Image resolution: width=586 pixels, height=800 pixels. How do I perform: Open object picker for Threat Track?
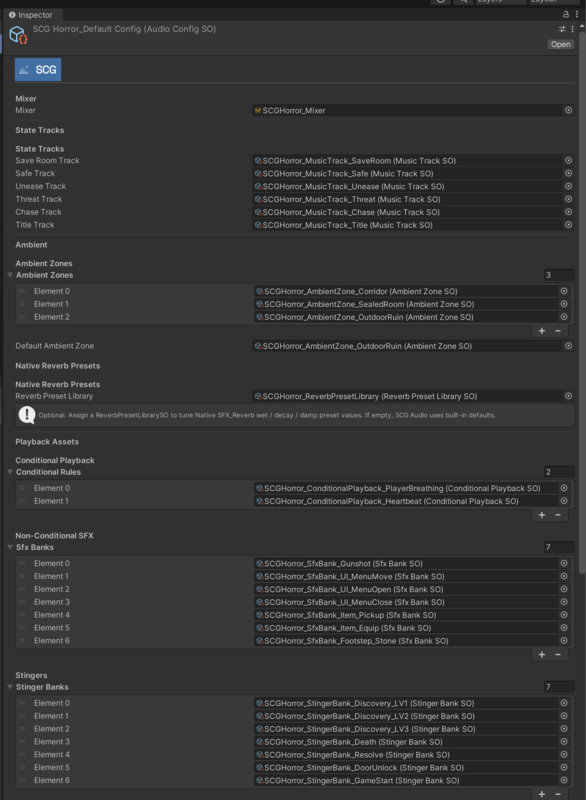coord(568,199)
